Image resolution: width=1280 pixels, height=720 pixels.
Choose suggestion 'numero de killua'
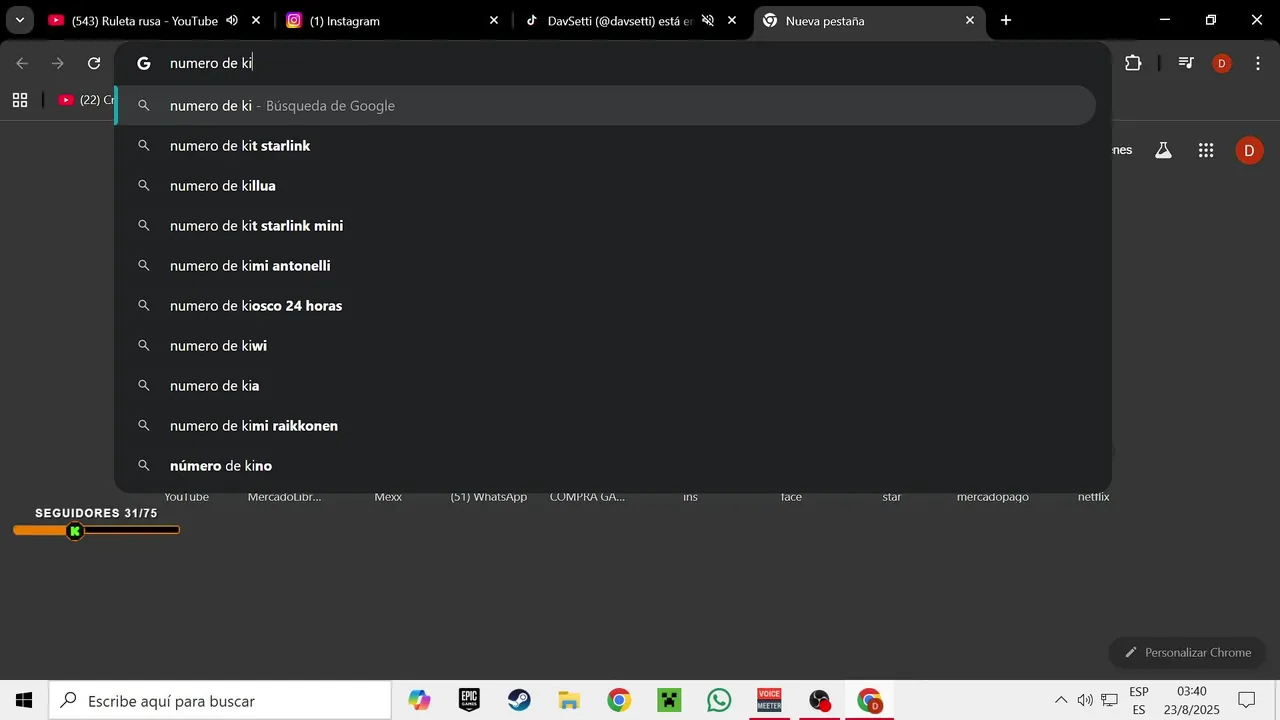[x=606, y=186]
